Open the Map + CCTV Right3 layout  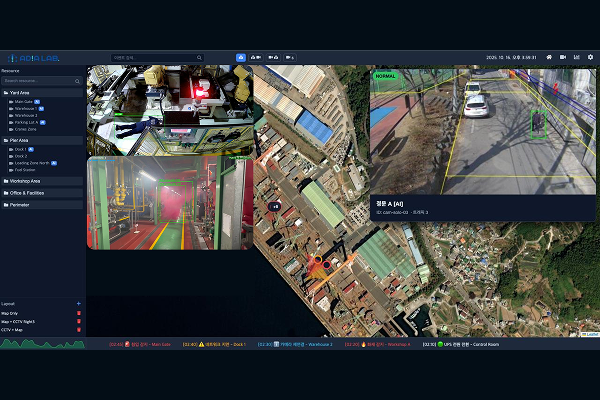18,321
